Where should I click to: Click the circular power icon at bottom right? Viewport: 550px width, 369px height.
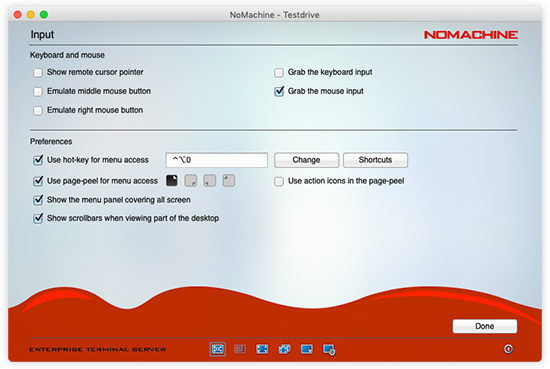tap(508, 349)
